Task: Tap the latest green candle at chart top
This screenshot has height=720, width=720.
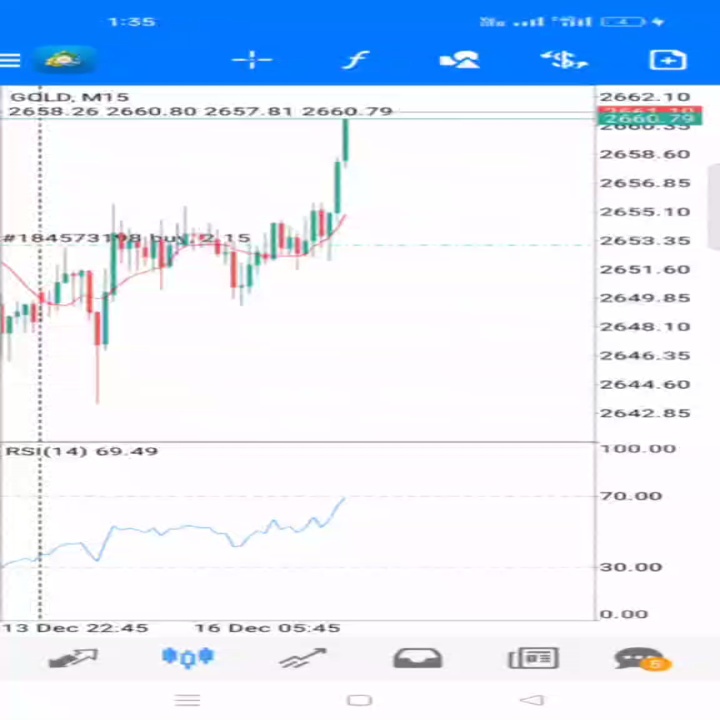Action: (x=346, y=142)
